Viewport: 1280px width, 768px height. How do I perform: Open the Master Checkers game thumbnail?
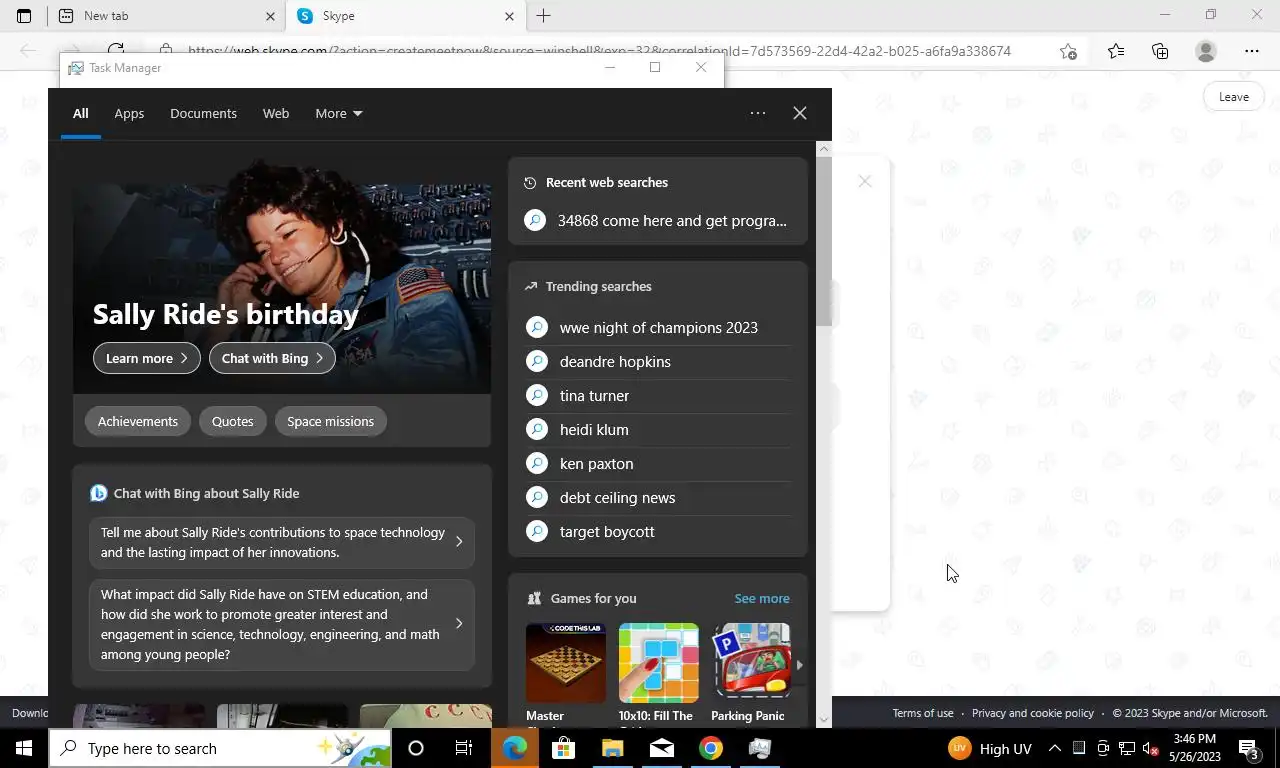pyautogui.click(x=566, y=663)
